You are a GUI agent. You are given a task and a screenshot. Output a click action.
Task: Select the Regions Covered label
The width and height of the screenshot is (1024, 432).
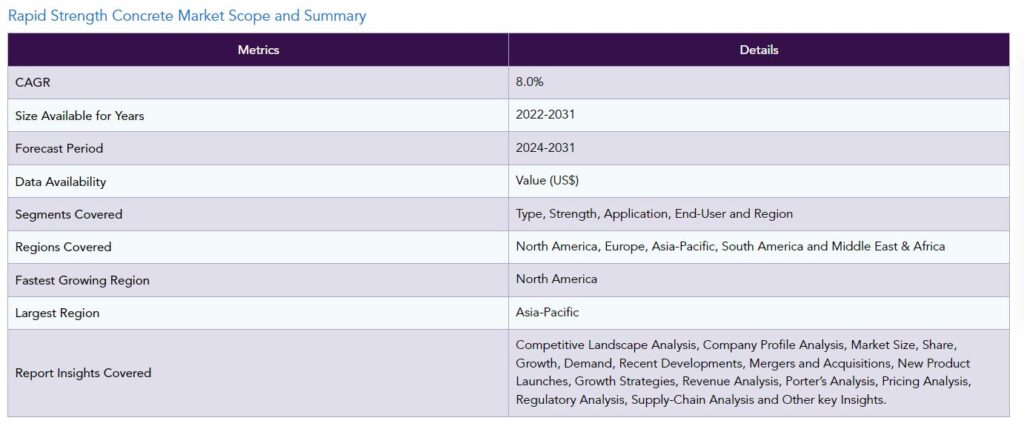coord(64,247)
